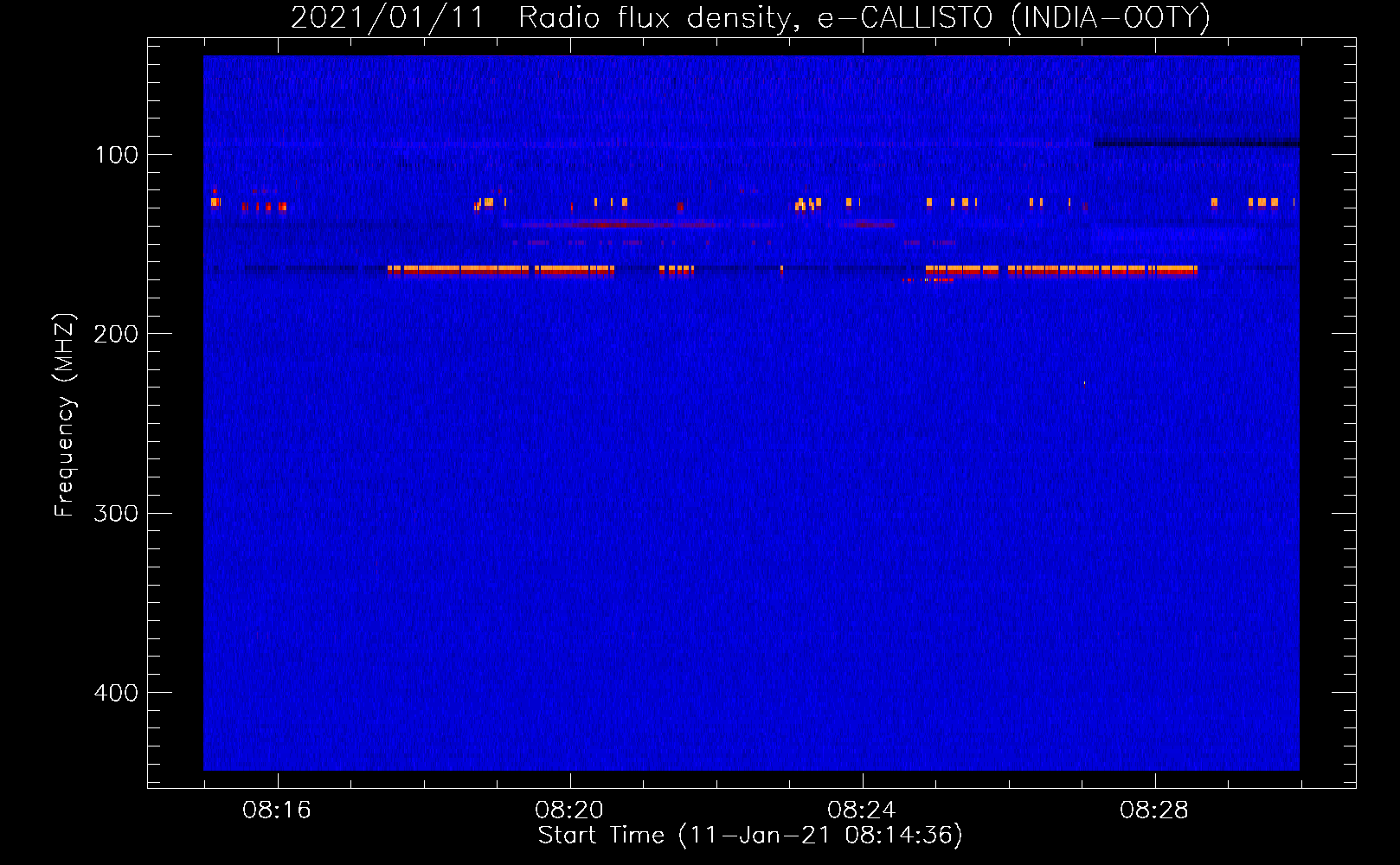Image resolution: width=1400 pixels, height=865 pixels.
Task: Click the 300 MHz frequency tick label
Action: [x=117, y=514]
